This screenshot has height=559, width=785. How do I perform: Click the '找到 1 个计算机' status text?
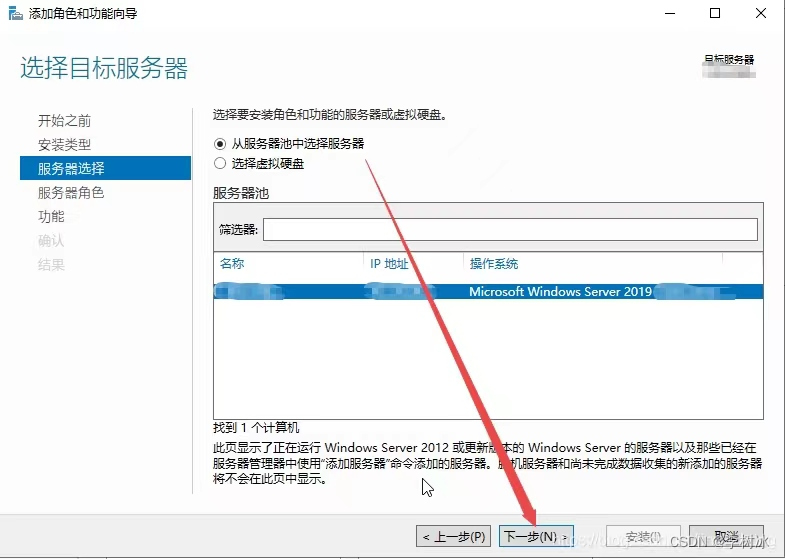pyautogui.click(x=256, y=428)
